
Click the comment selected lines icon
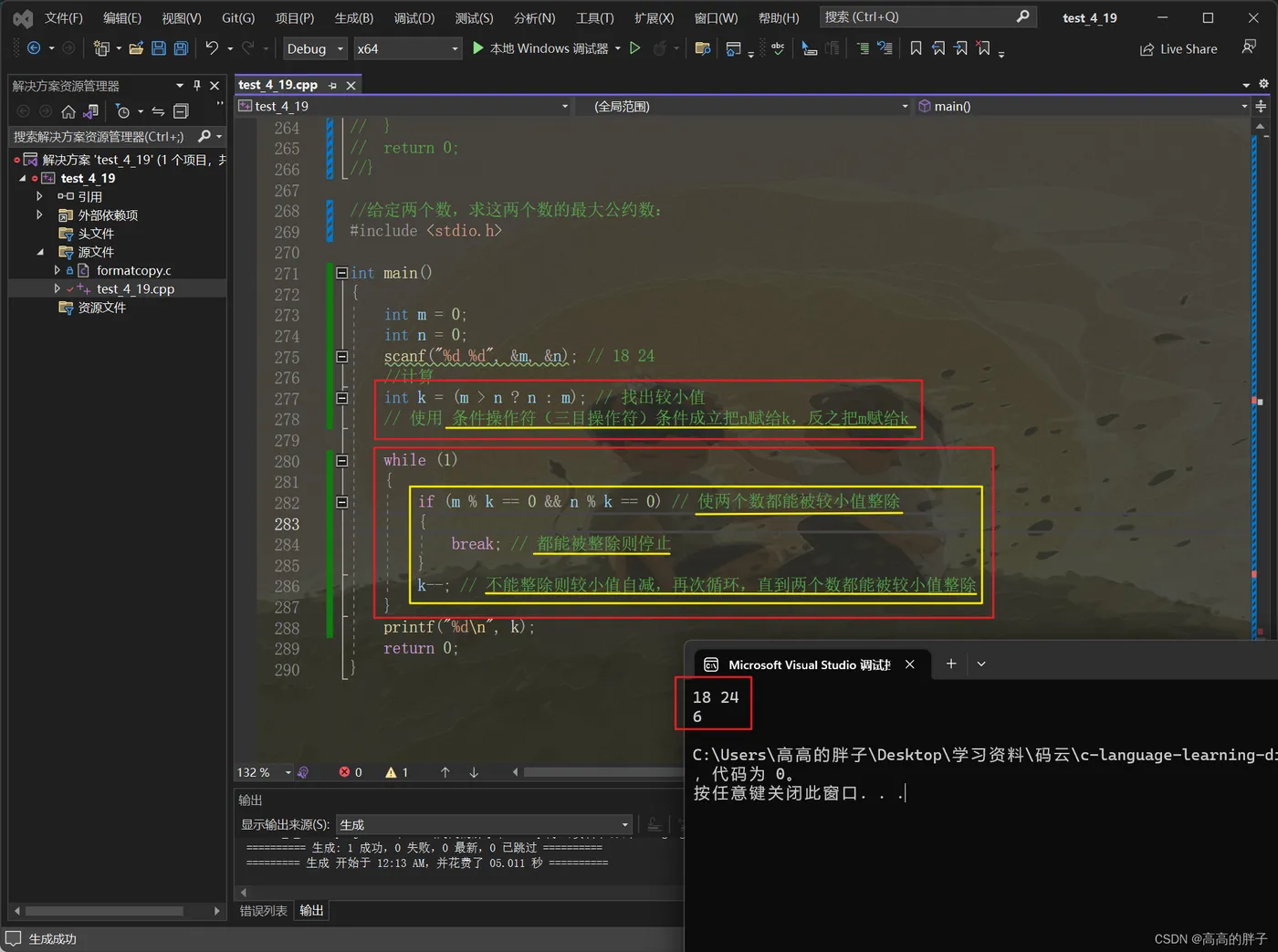pos(863,48)
